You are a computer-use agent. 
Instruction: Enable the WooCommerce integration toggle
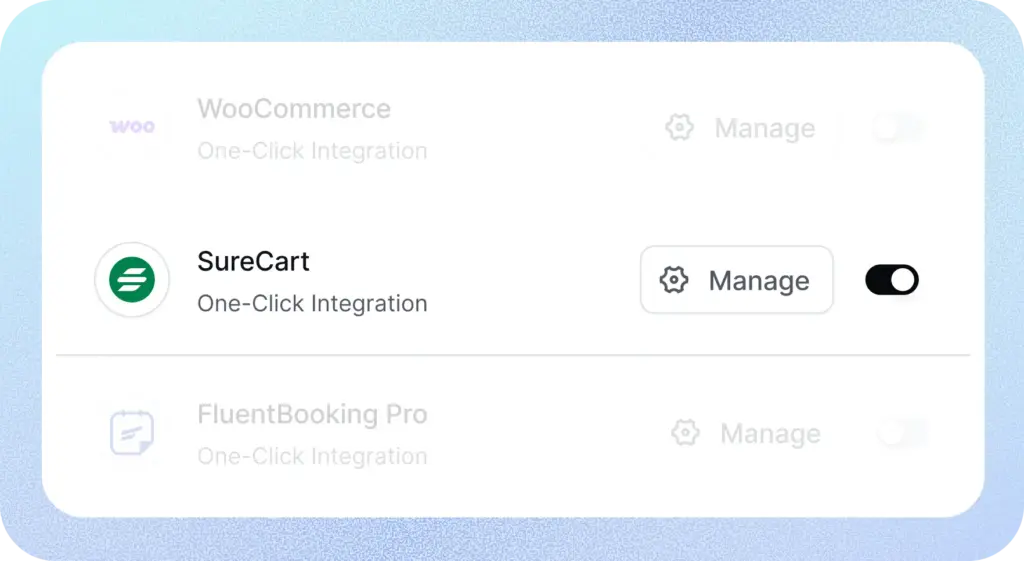pyautogui.click(x=897, y=128)
